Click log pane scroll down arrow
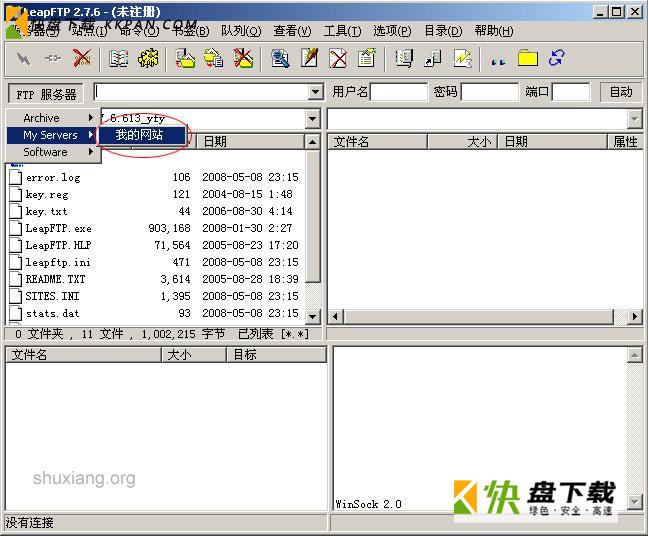Viewport: 648px width, 536px height. point(634,502)
